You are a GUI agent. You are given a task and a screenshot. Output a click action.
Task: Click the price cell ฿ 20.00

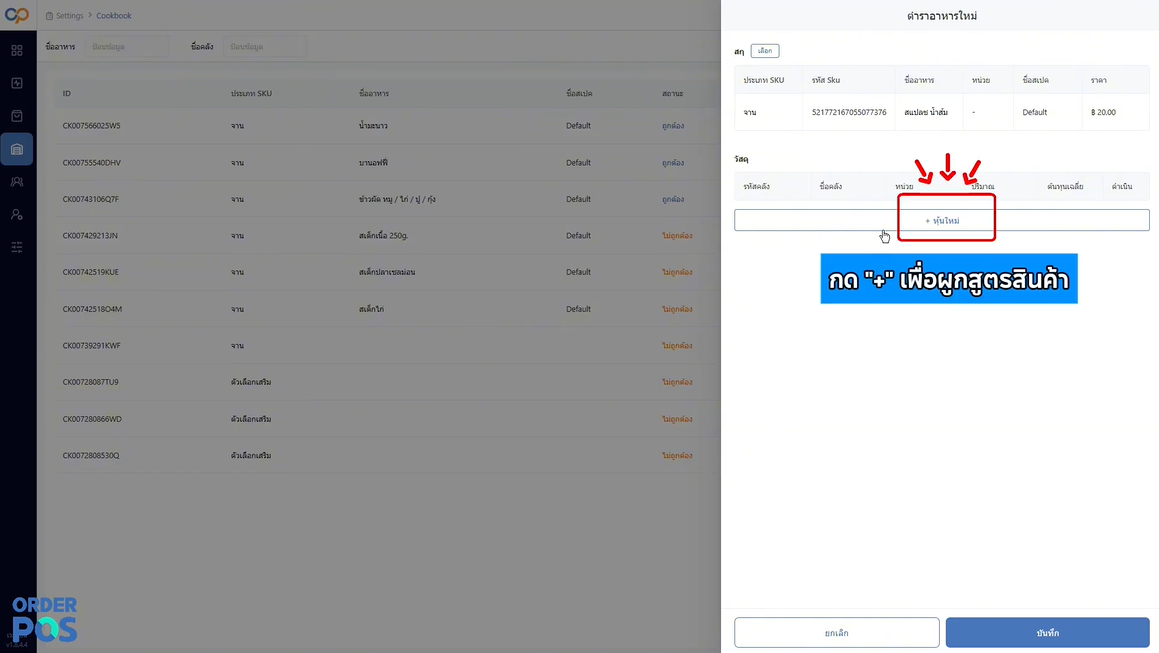(x=1103, y=112)
